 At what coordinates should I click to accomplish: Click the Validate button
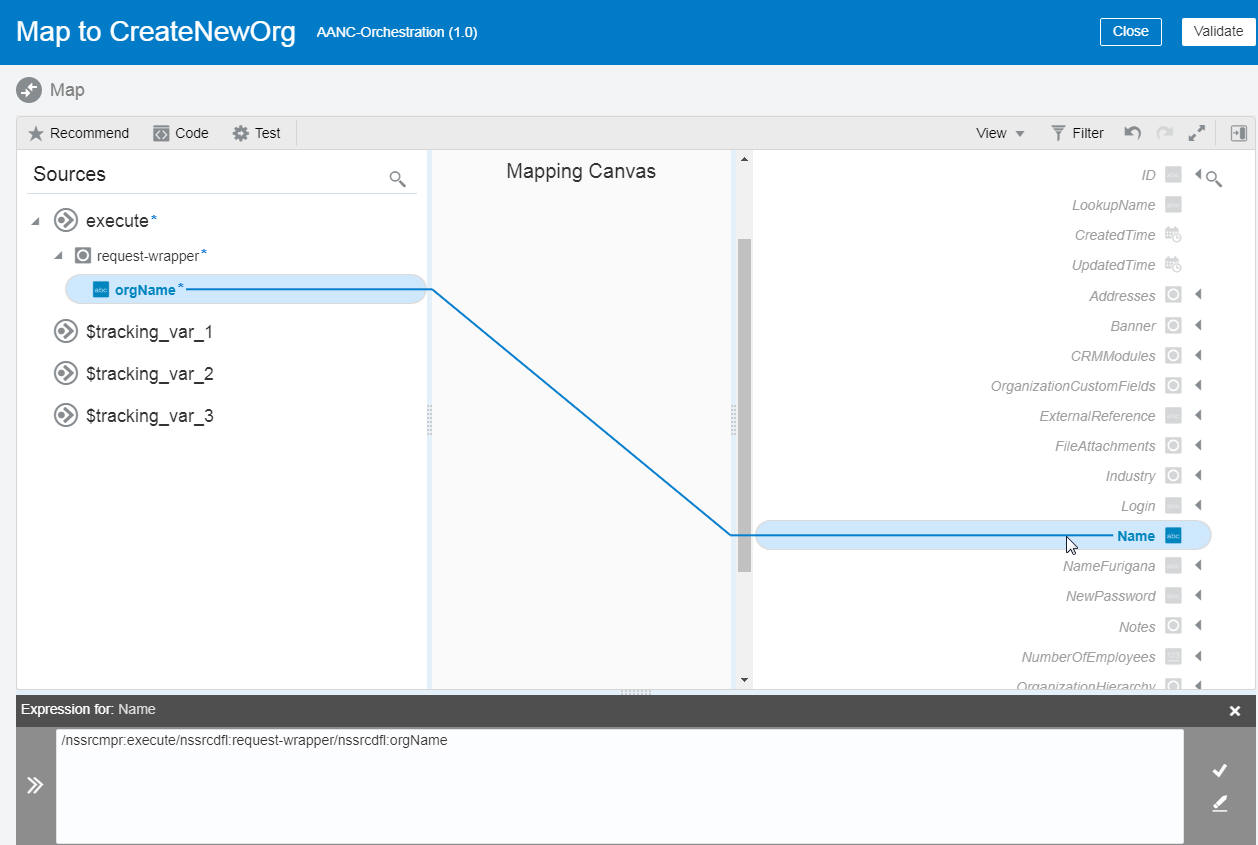pos(1217,31)
